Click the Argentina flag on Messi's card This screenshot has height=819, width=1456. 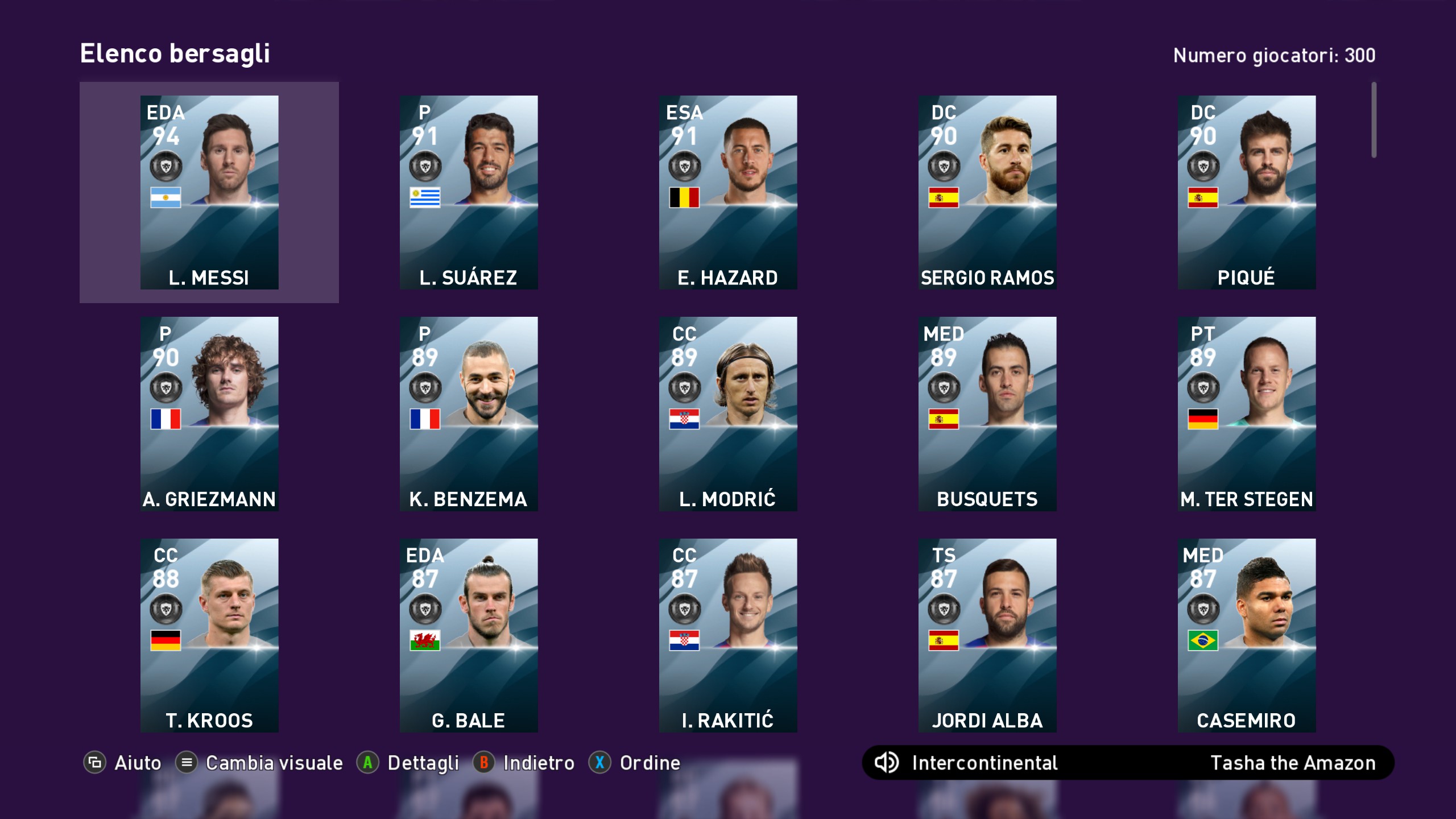(x=166, y=197)
